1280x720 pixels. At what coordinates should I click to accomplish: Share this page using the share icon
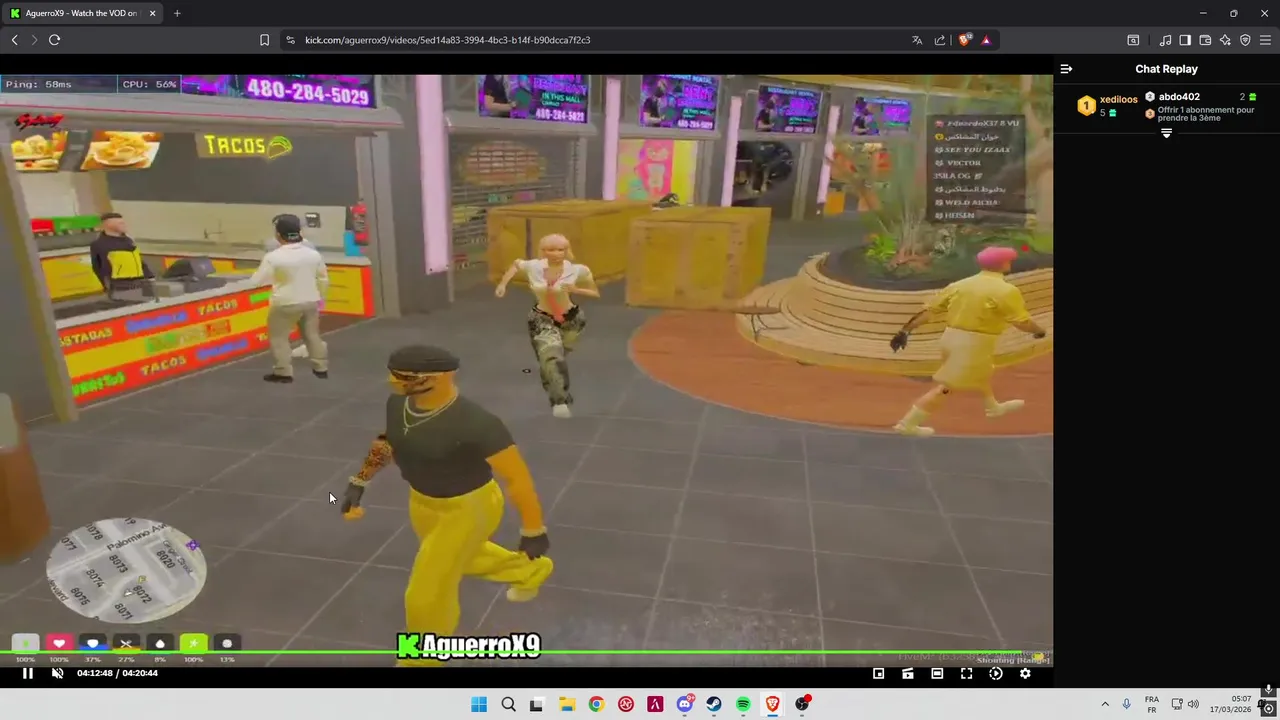tap(940, 40)
